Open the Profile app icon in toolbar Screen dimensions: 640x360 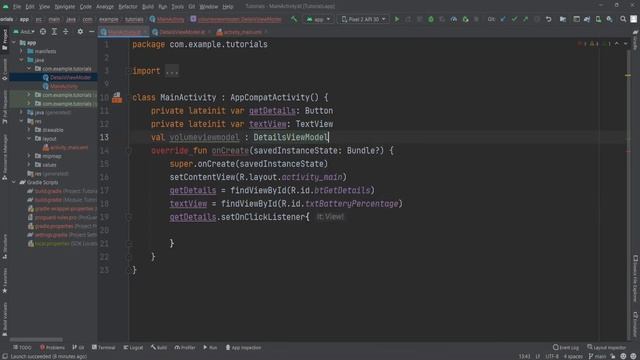click(x=453, y=19)
